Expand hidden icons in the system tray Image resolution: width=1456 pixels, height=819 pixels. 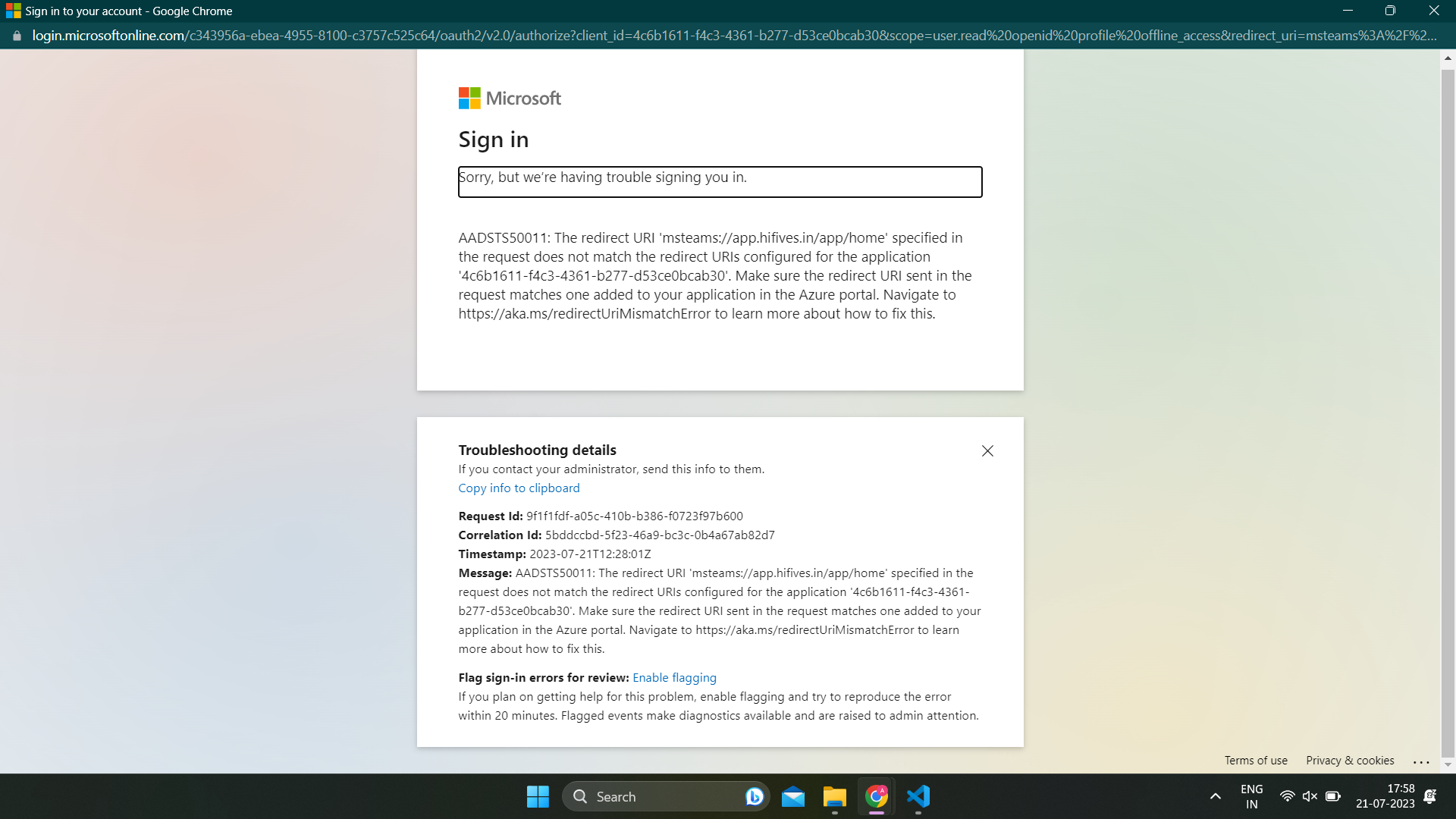[1214, 796]
